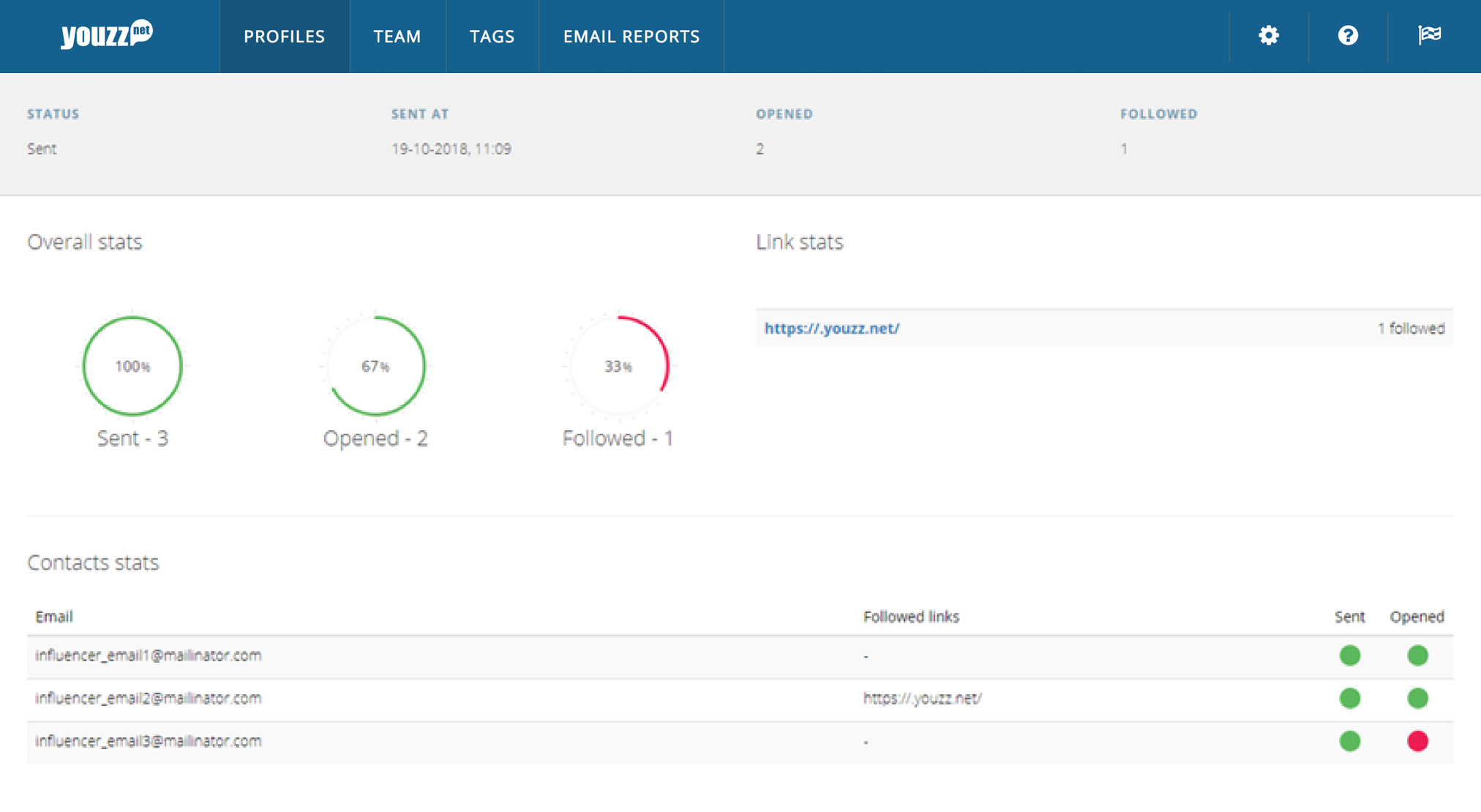Click the Followed links column header
The image size is (1481, 812).
(911, 617)
